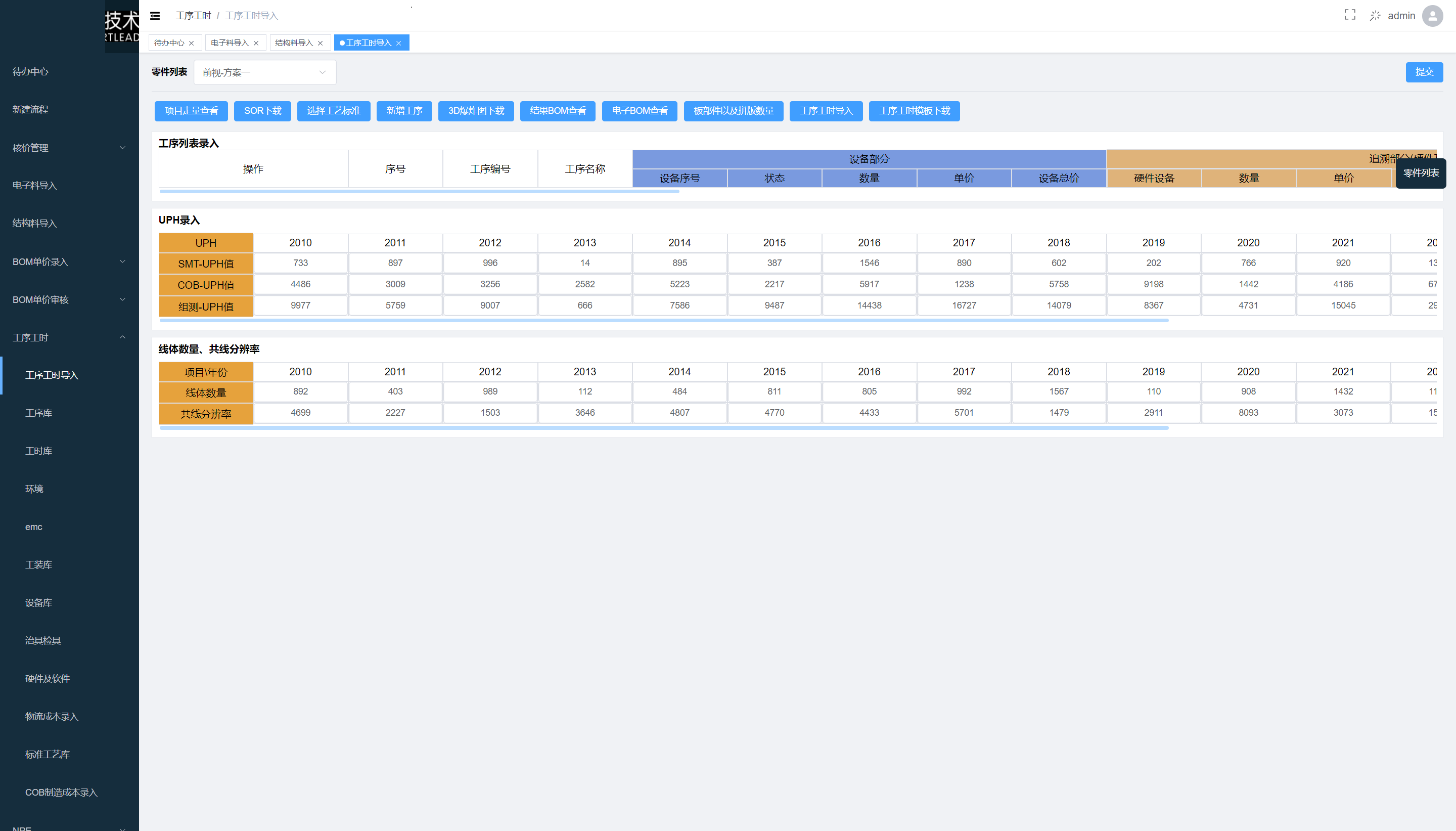The height and width of the screenshot is (831, 1456).
Task: Click the 结果BOM查看 button
Action: coord(557,111)
